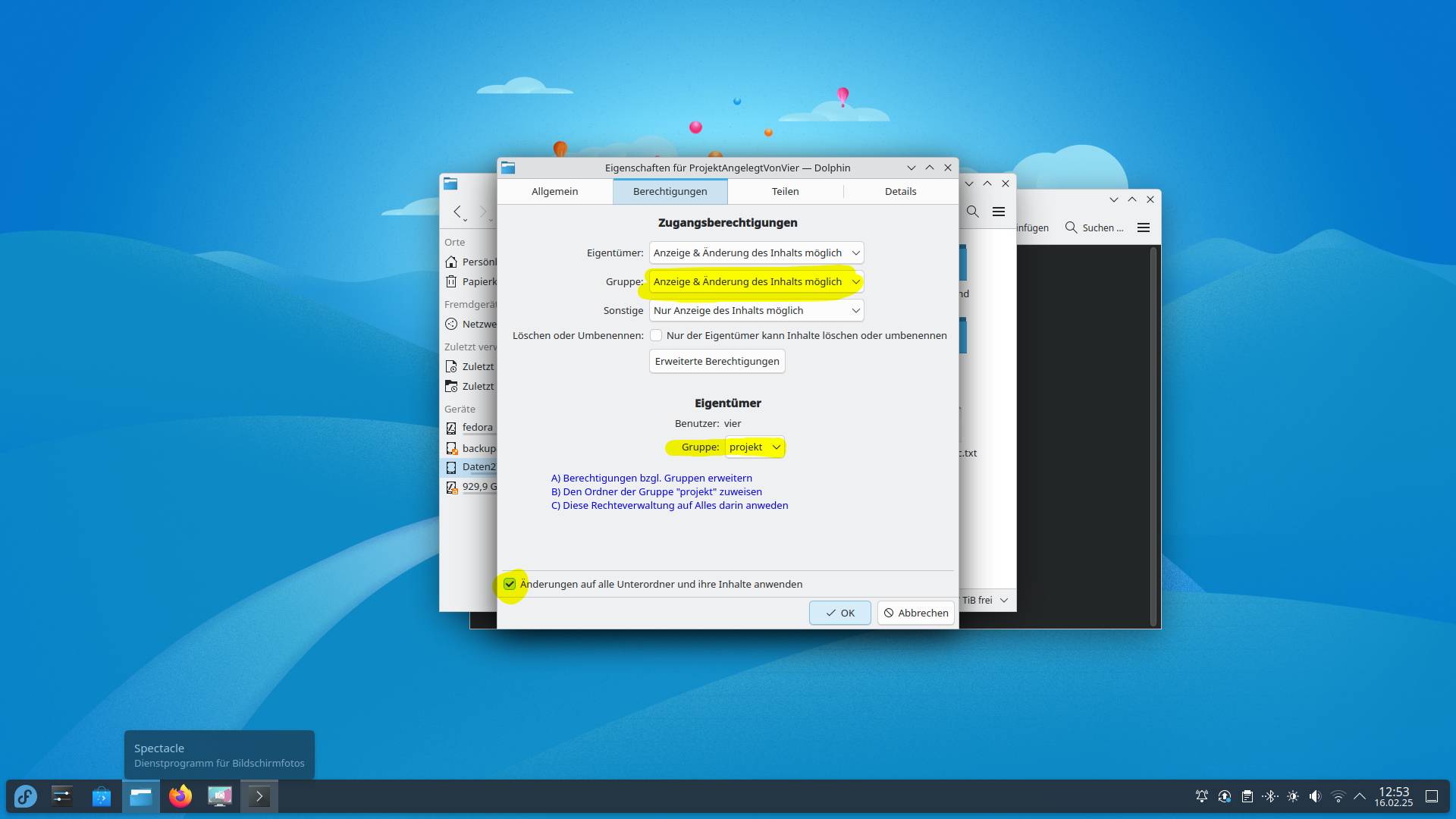The image size is (1456, 819).
Task: Switch to the Details tab
Action: click(900, 191)
